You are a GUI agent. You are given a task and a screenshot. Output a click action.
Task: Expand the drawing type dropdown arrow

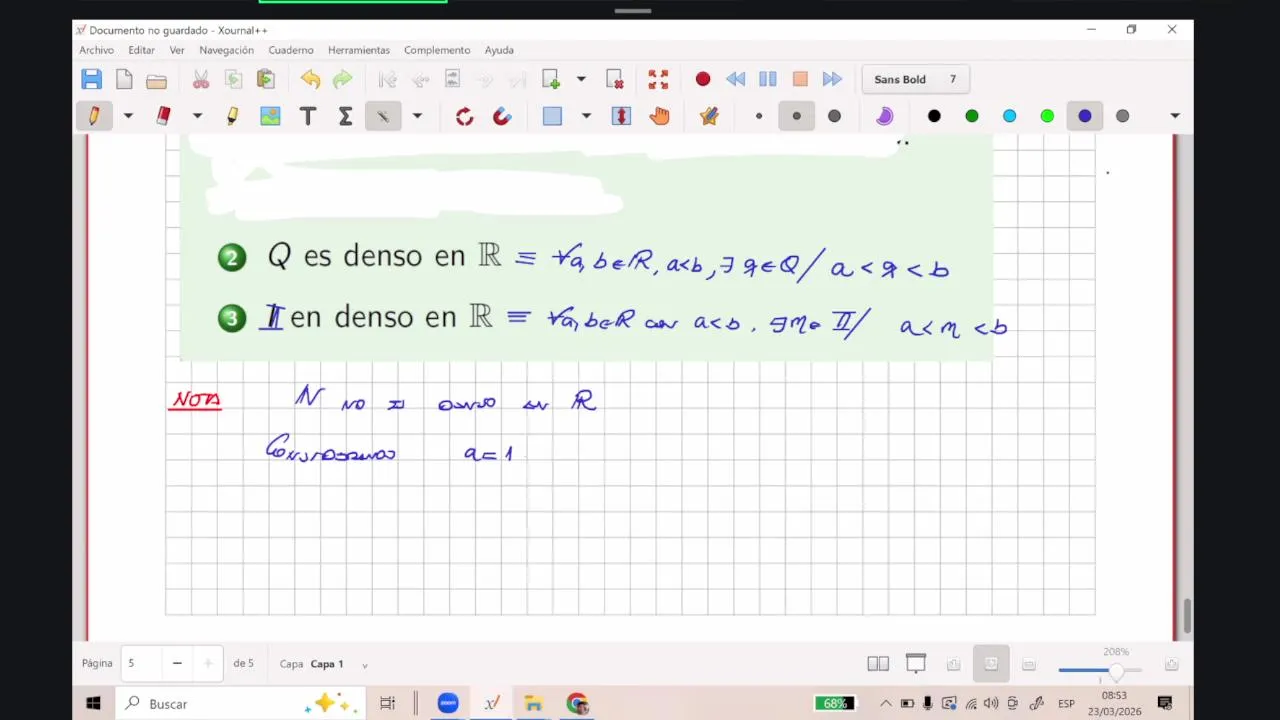(x=417, y=116)
